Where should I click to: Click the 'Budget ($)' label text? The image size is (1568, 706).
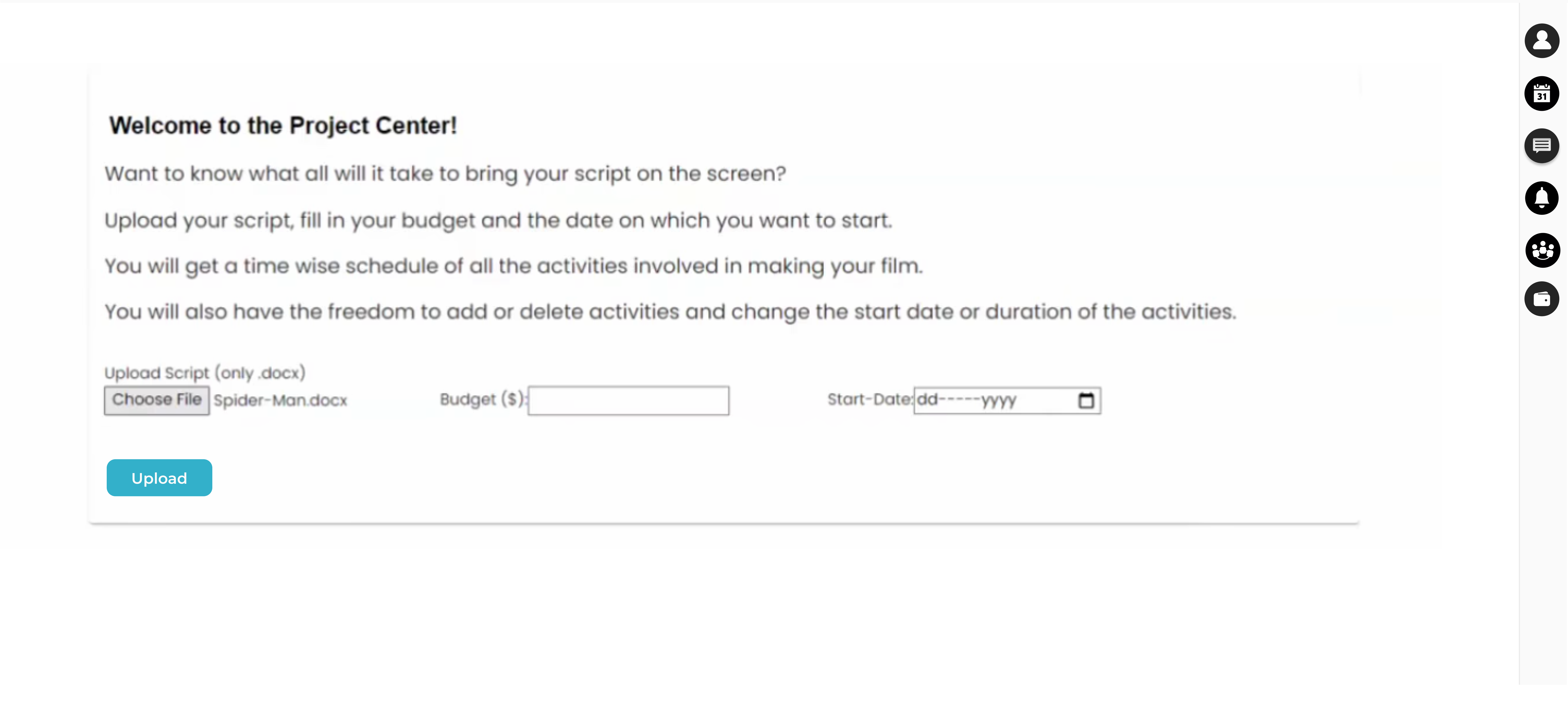pos(482,399)
